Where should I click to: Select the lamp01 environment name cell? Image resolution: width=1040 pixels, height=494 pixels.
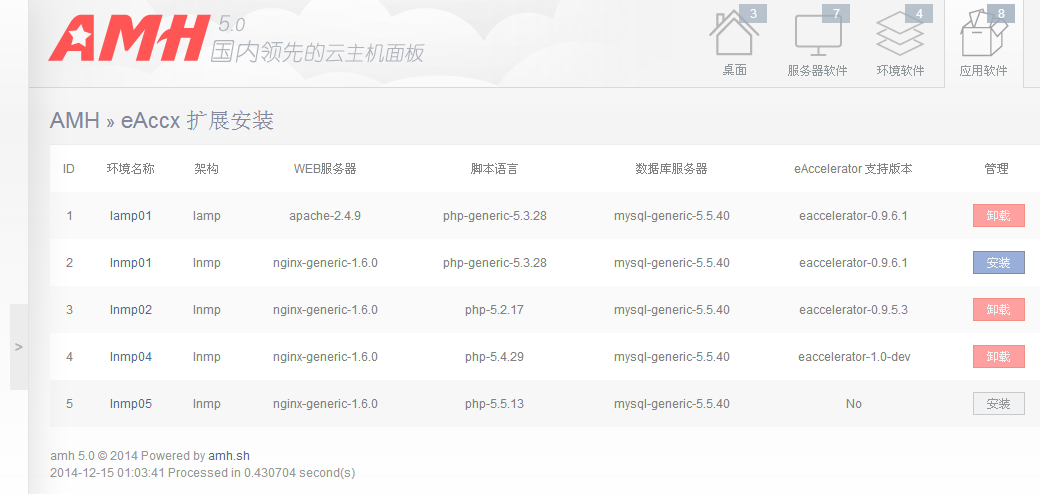pyautogui.click(x=130, y=216)
